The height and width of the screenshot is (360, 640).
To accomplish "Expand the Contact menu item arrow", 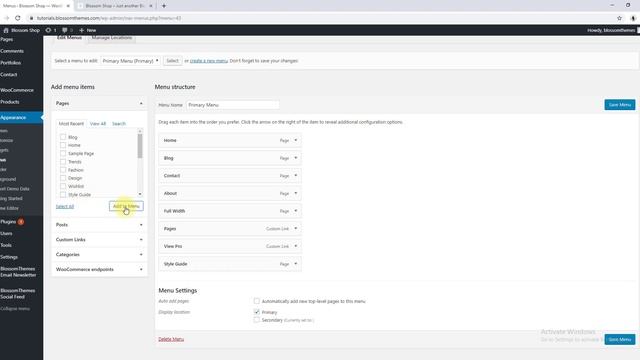I will point(296,176).
